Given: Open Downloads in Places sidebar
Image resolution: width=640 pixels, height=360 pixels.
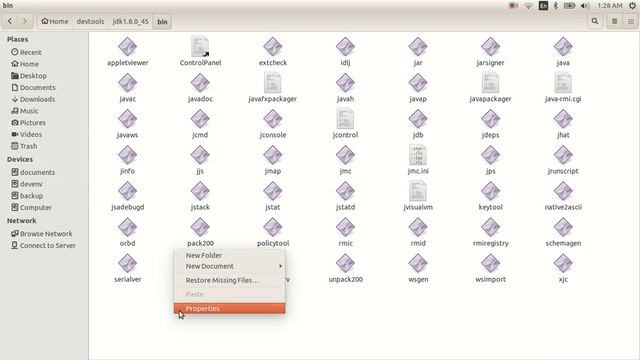Looking at the screenshot, I should point(33,99).
